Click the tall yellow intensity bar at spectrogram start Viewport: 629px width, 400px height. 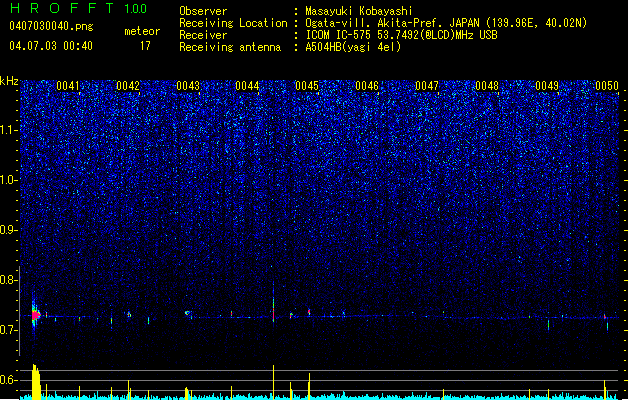pos(36,382)
